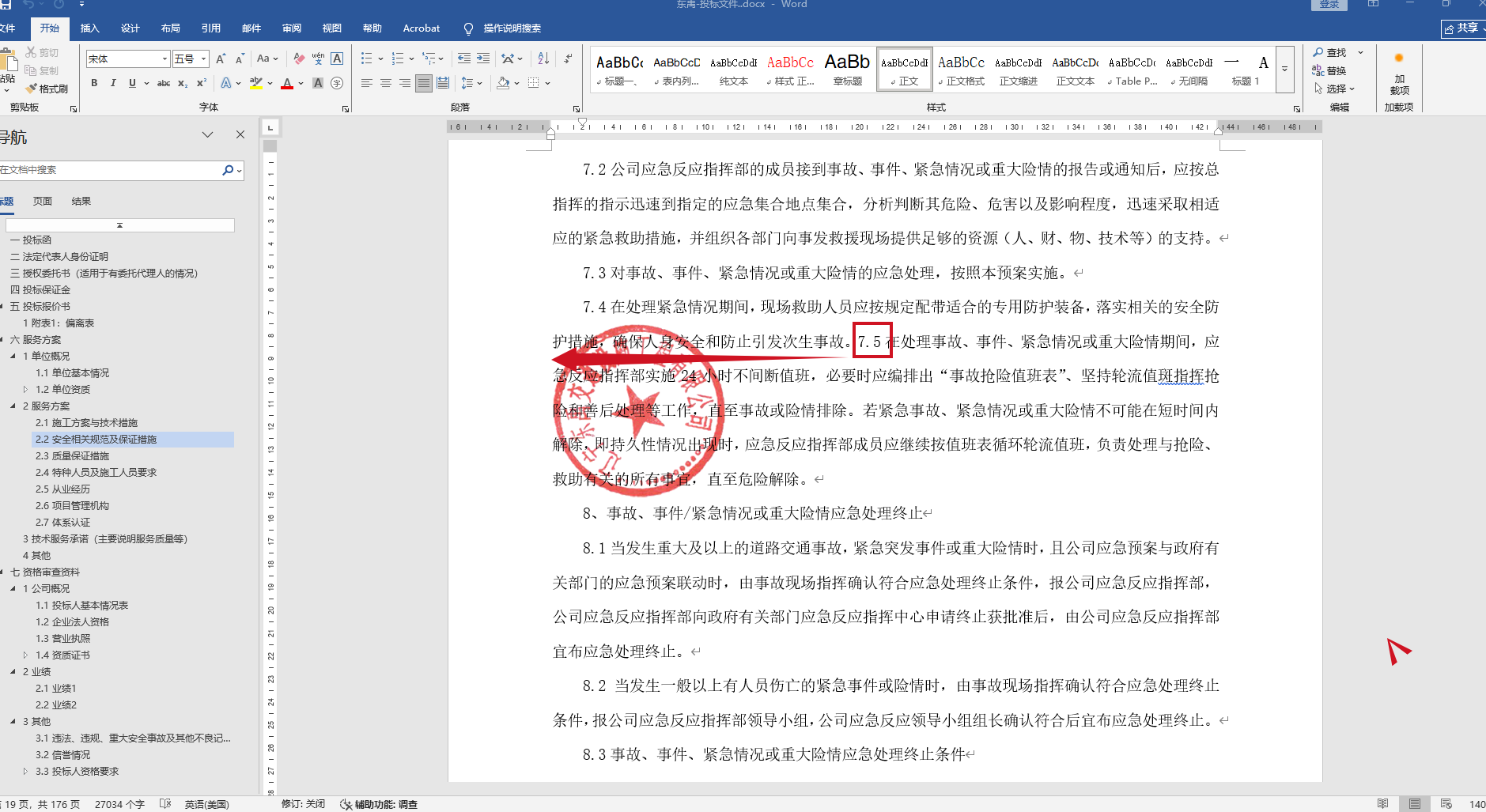Apply distributed alignment to the paragraph
Screen dimensions: 1486x812
coord(443,83)
